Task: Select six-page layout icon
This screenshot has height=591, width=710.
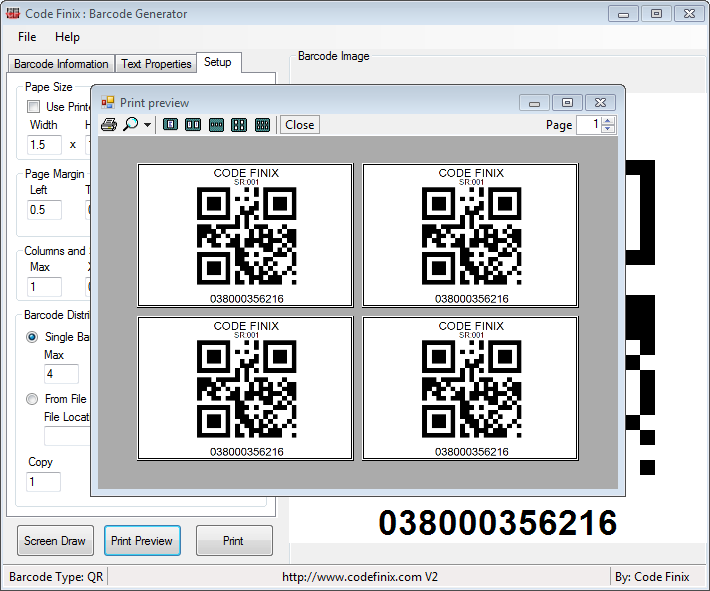Action: [x=262, y=125]
